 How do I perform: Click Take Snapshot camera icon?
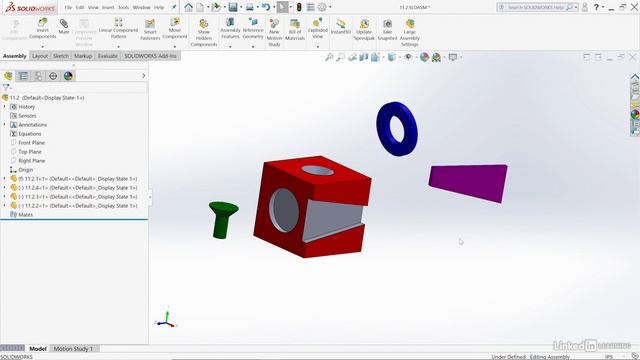[x=387, y=29]
